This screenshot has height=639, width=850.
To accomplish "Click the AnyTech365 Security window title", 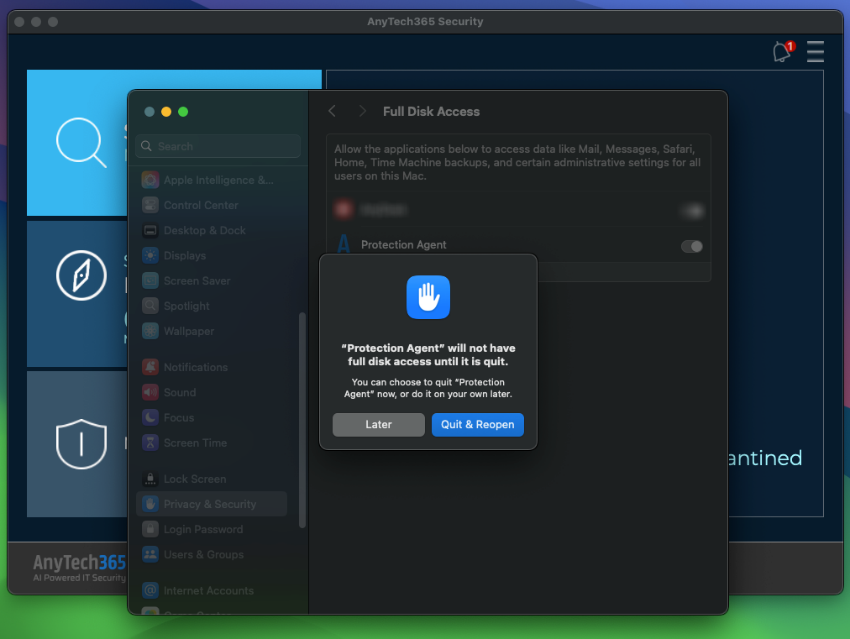I will [425, 22].
